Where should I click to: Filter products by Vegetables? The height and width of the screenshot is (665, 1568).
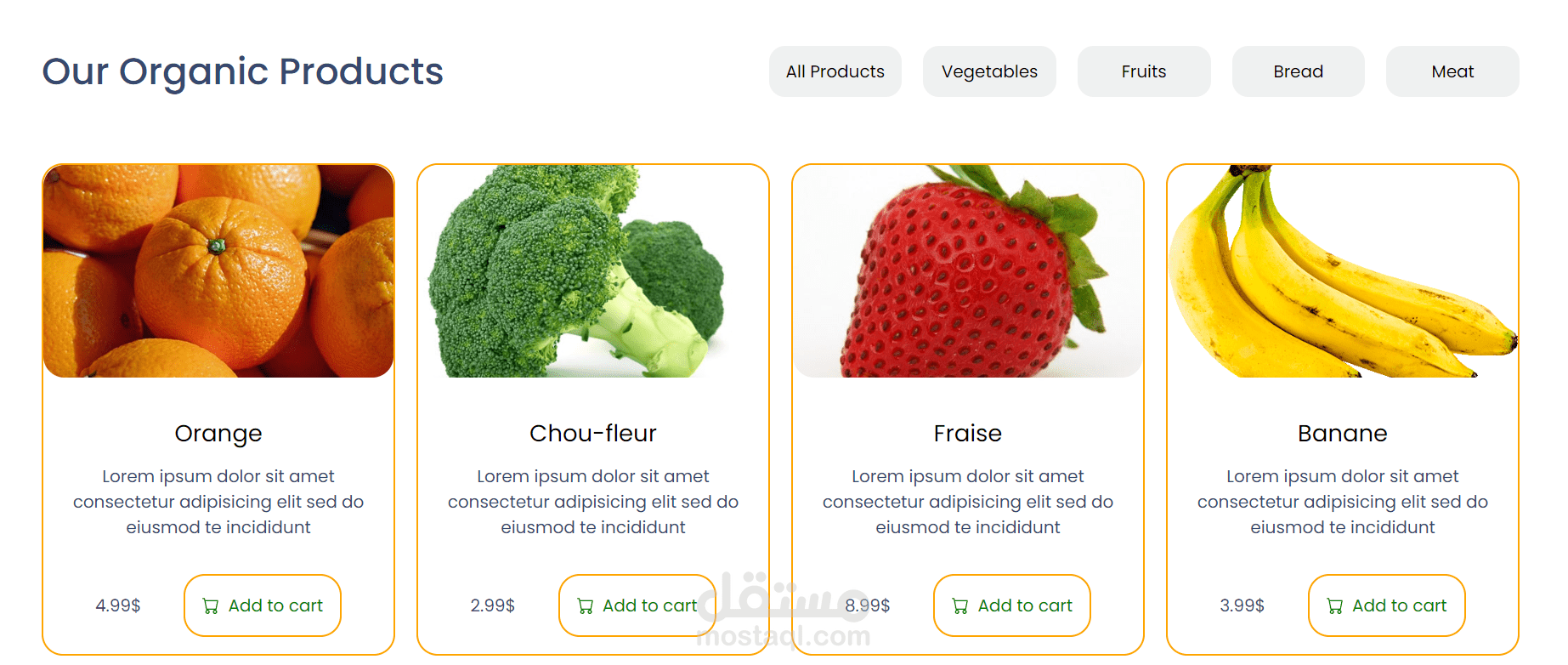989,71
